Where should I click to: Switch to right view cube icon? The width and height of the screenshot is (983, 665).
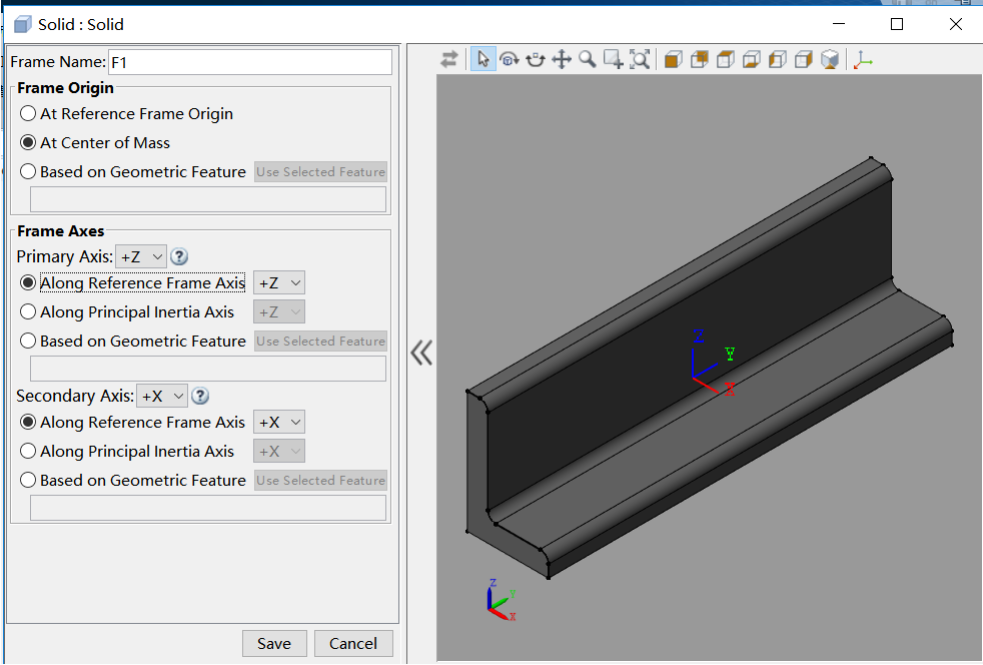tap(803, 60)
